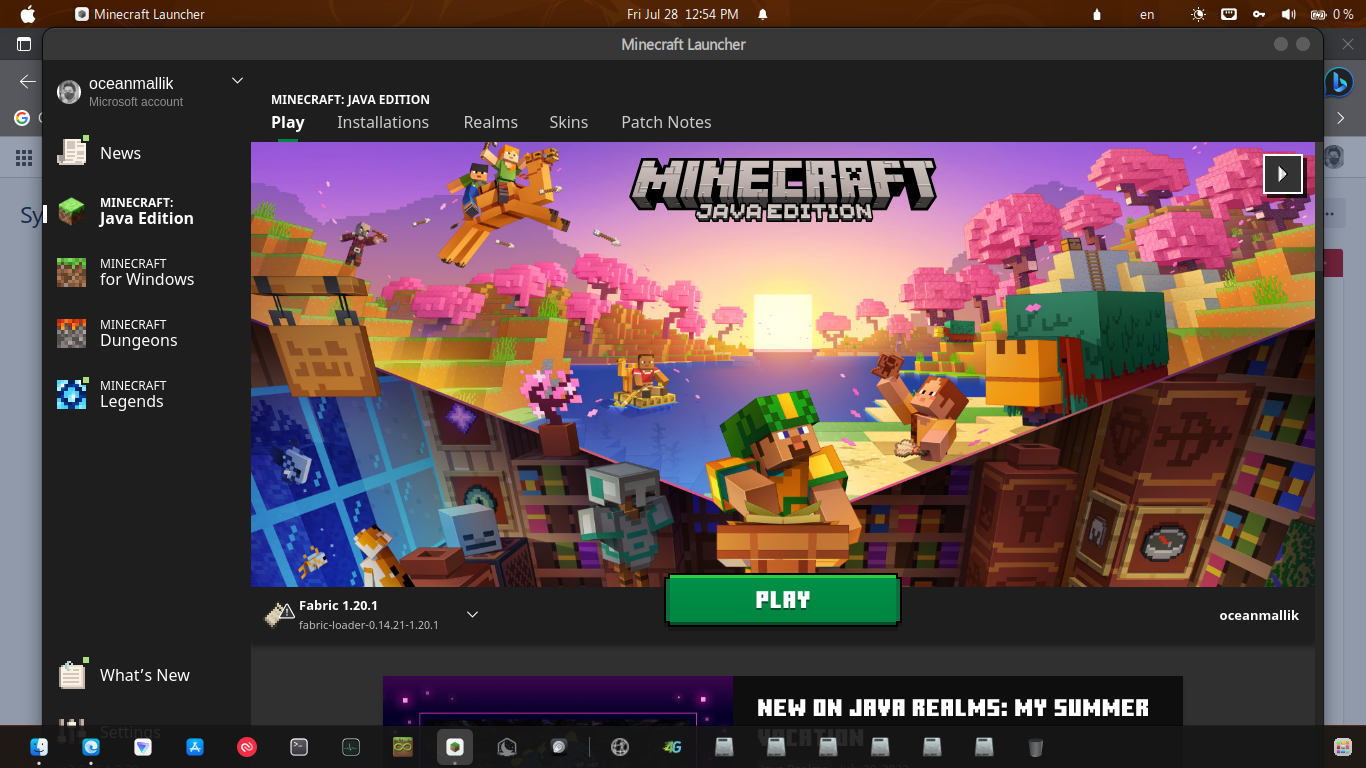Open Minecraft for Windows in the sidebar

tap(145, 272)
